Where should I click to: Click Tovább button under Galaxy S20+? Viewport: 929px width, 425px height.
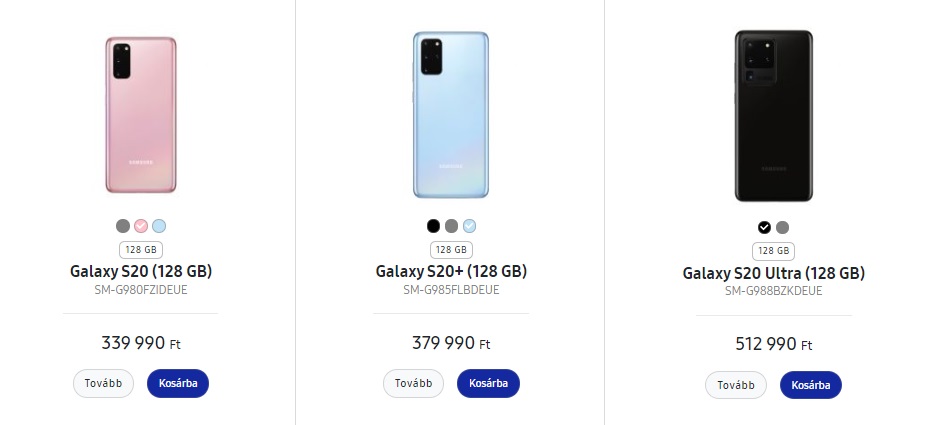413,383
